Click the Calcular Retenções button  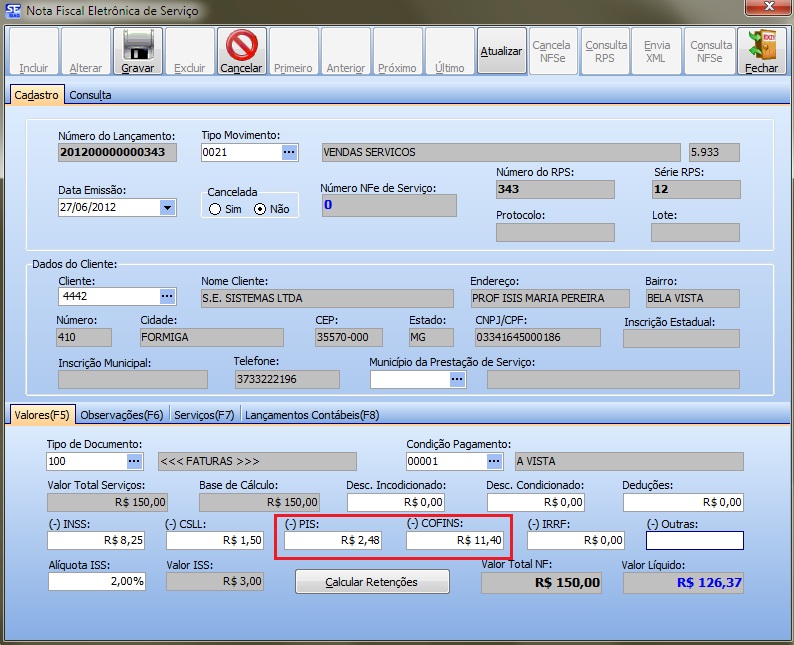click(372, 582)
